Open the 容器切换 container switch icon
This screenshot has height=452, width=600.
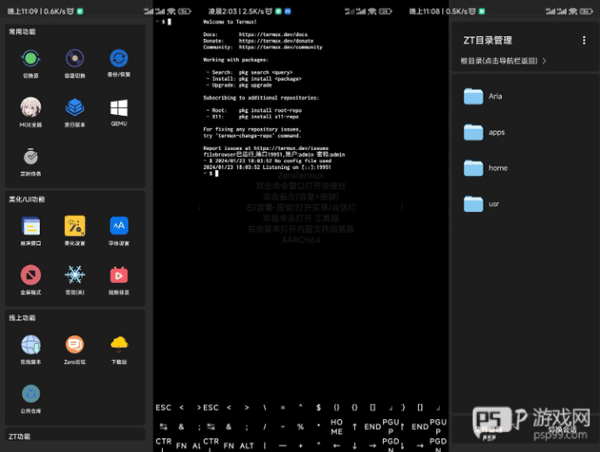(x=75, y=60)
